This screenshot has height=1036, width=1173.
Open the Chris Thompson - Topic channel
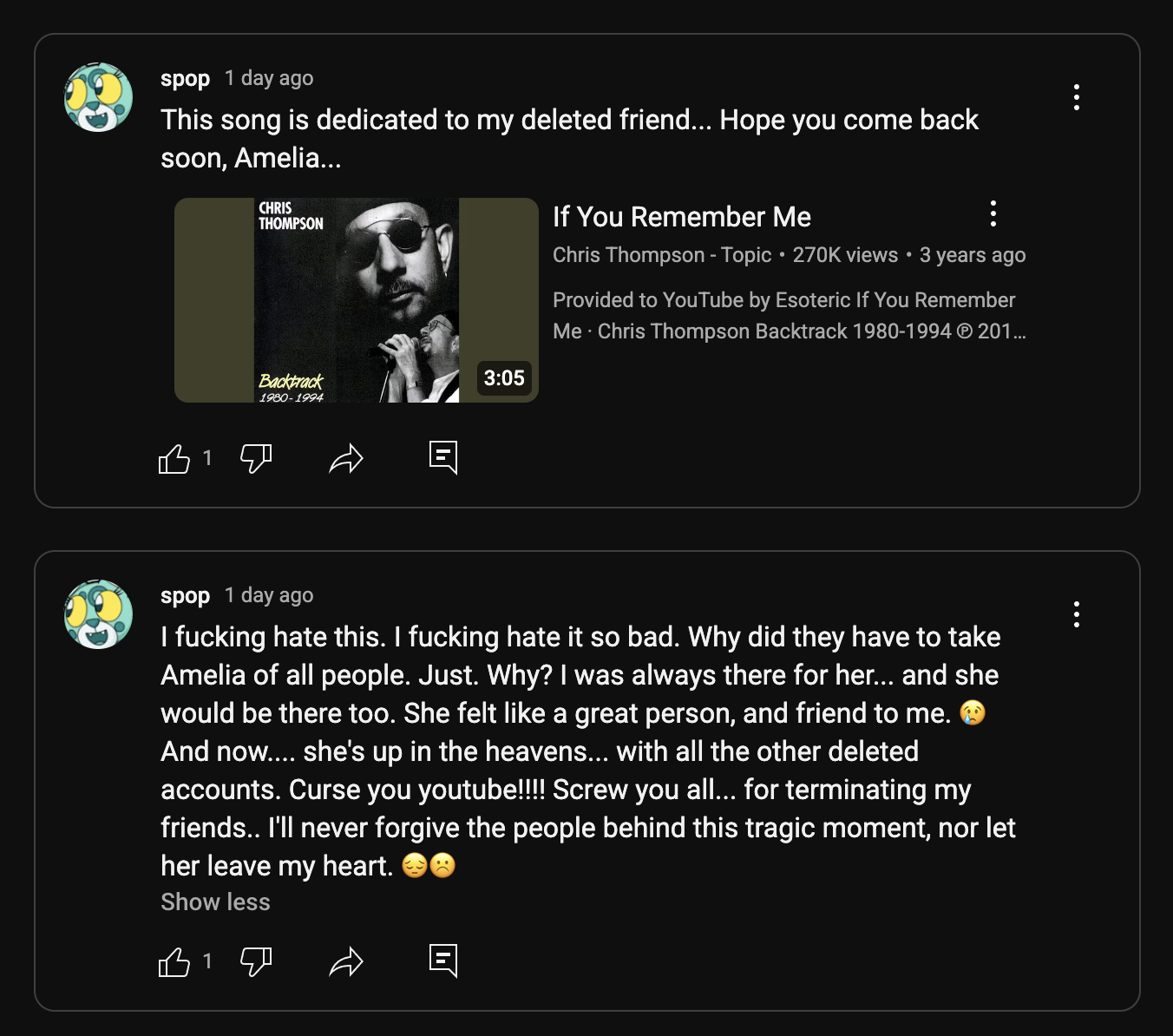pos(661,255)
